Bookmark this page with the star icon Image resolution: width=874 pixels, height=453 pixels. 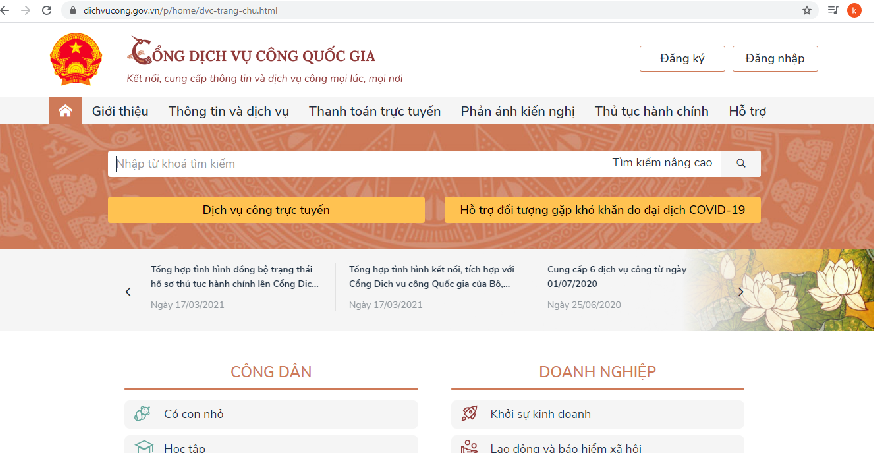[x=807, y=10]
